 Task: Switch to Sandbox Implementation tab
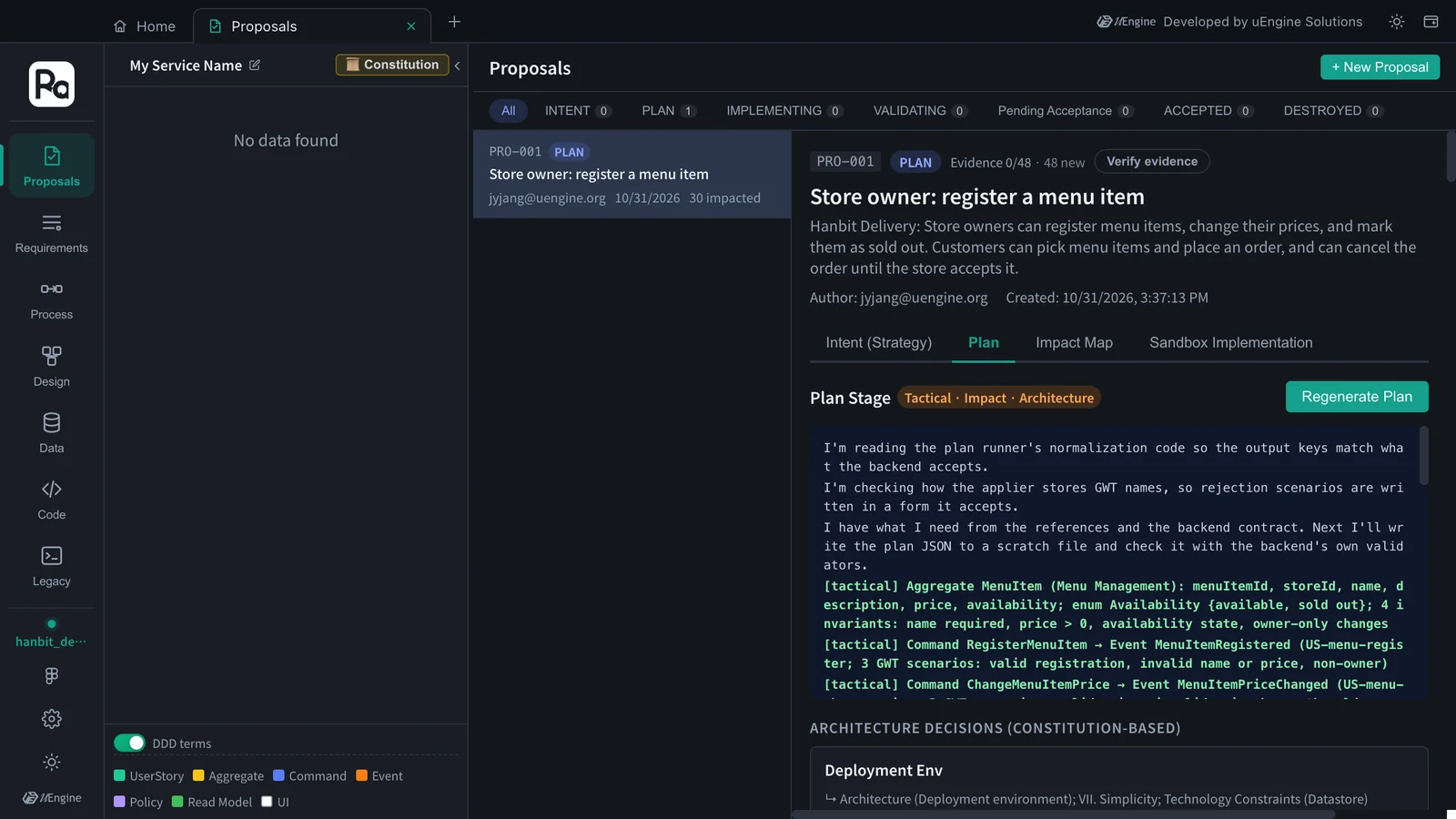pos(1231,343)
